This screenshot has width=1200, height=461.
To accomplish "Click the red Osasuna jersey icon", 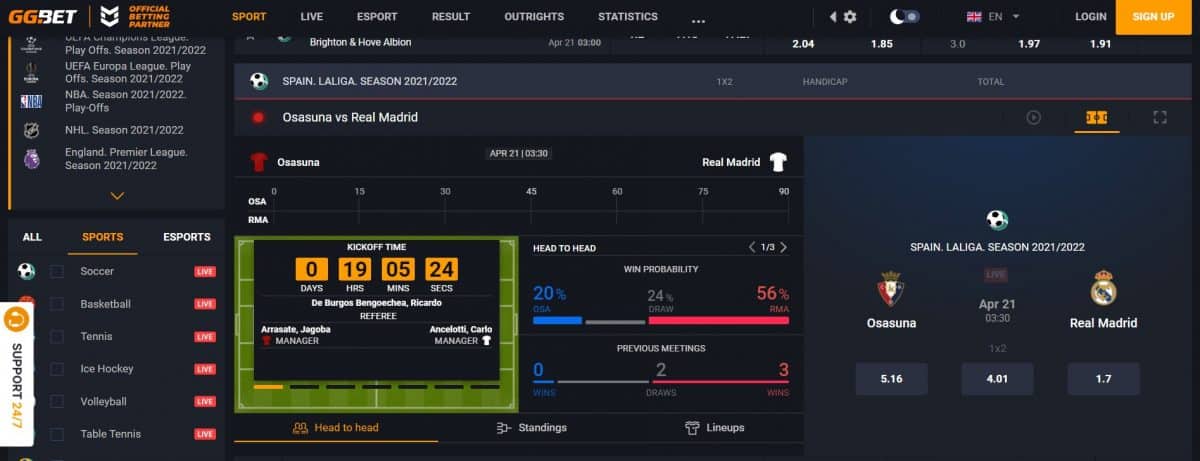I will pos(260,162).
